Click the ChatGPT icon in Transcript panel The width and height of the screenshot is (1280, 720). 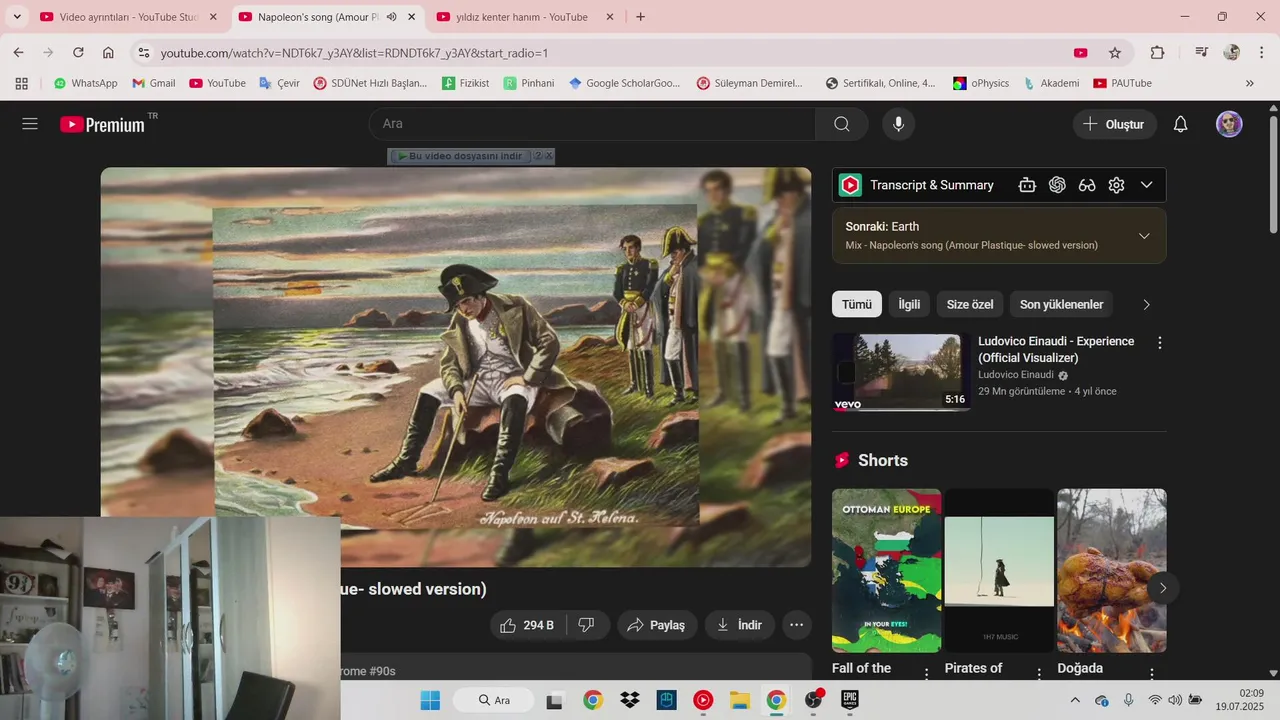point(1057,185)
